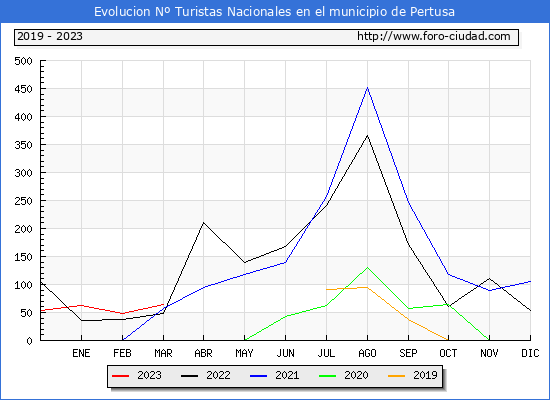
Task: Click the blue 2021 line peak at AGO
Action: [x=367, y=88]
